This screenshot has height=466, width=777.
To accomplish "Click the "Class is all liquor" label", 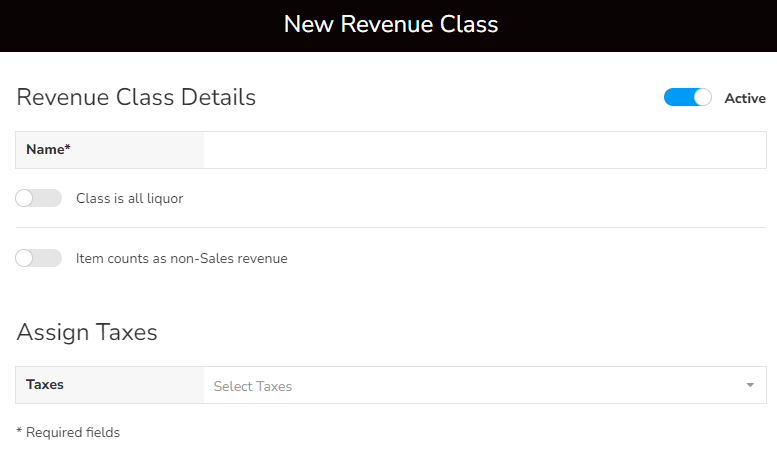I will click(x=129, y=198).
